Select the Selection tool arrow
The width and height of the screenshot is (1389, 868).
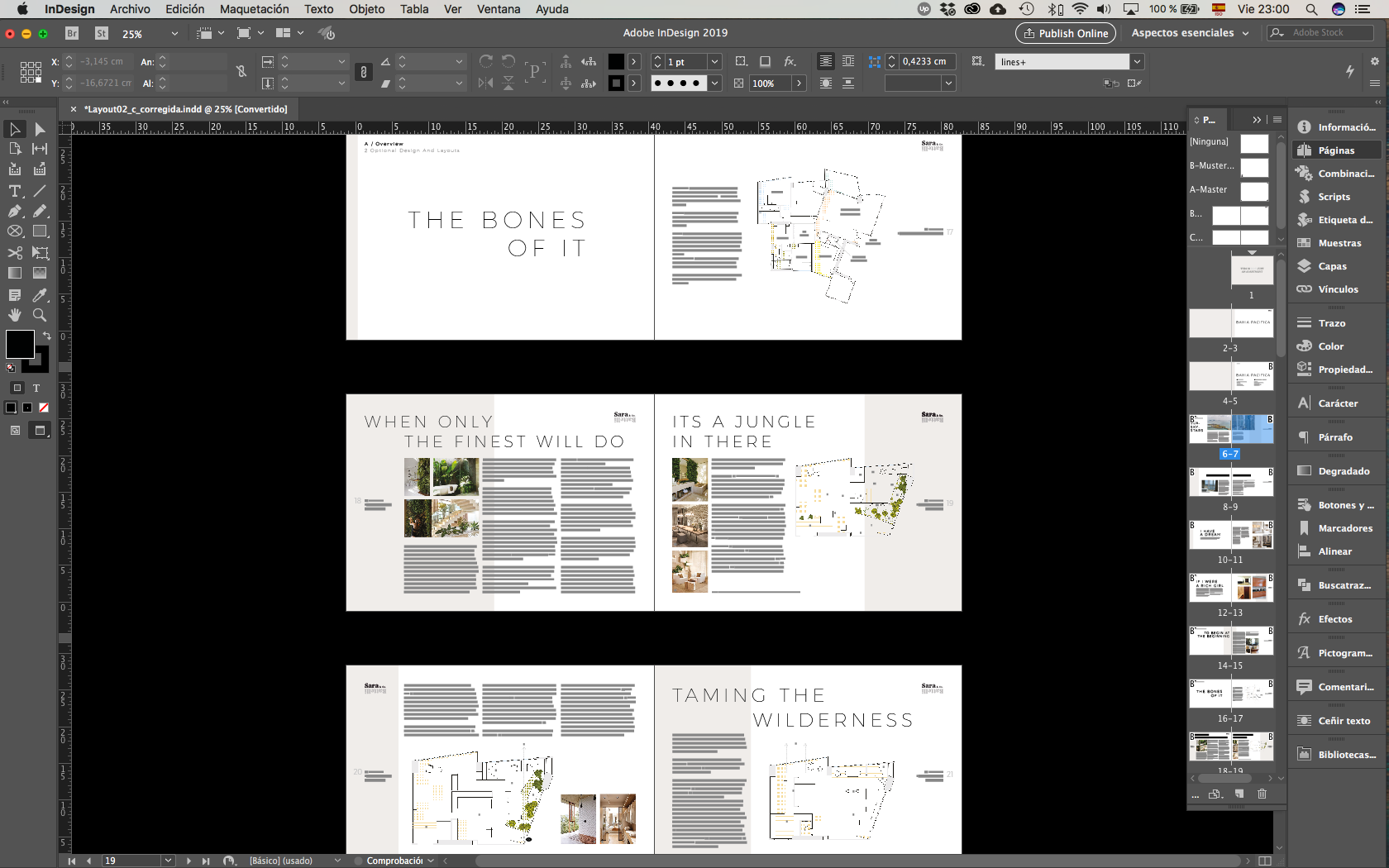(15, 129)
